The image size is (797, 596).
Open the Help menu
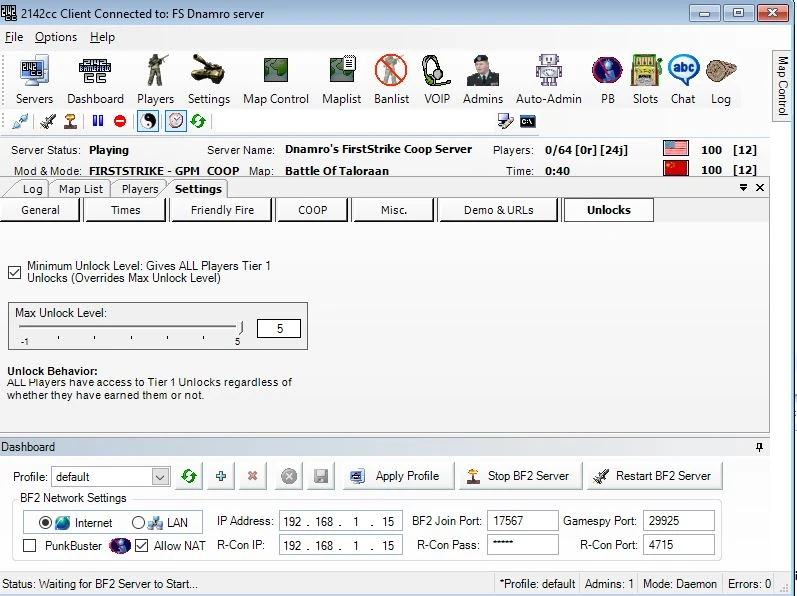102,37
